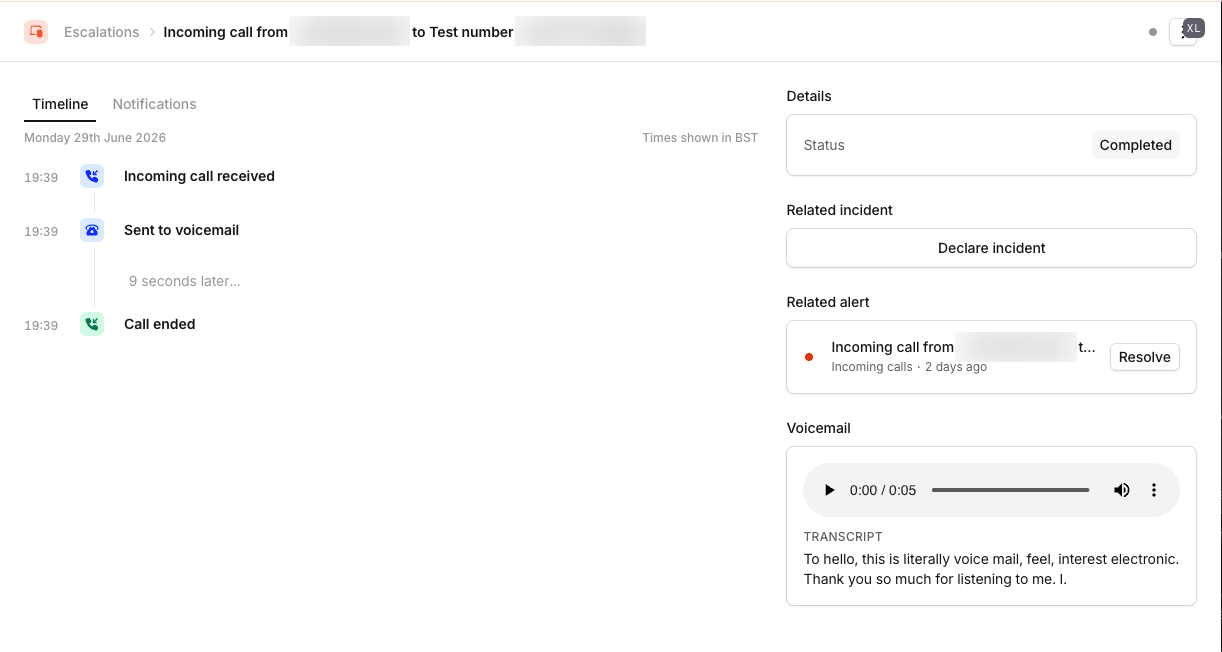Click the 0:00 / 0:05 time display
The image size is (1222, 652).
pyautogui.click(x=882, y=490)
